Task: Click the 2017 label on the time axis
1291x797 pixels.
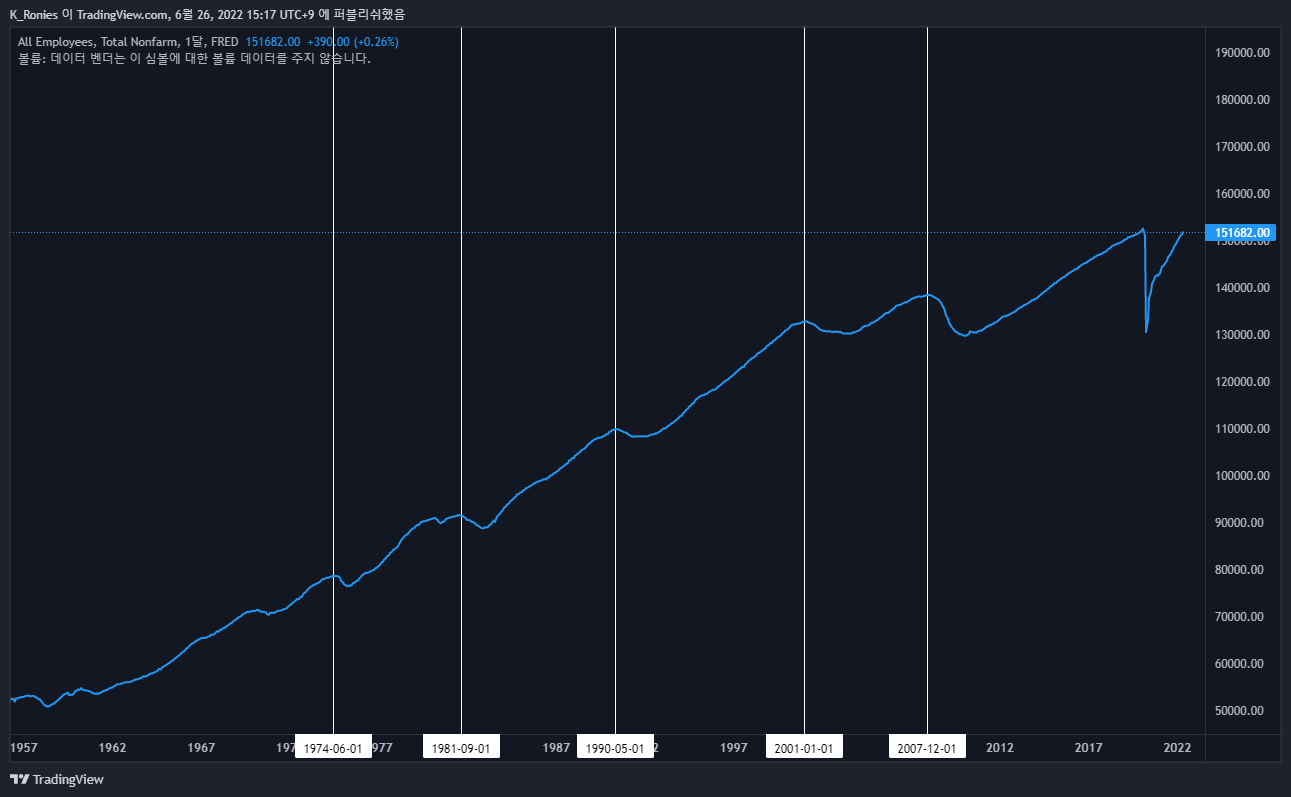Action: [1089, 748]
